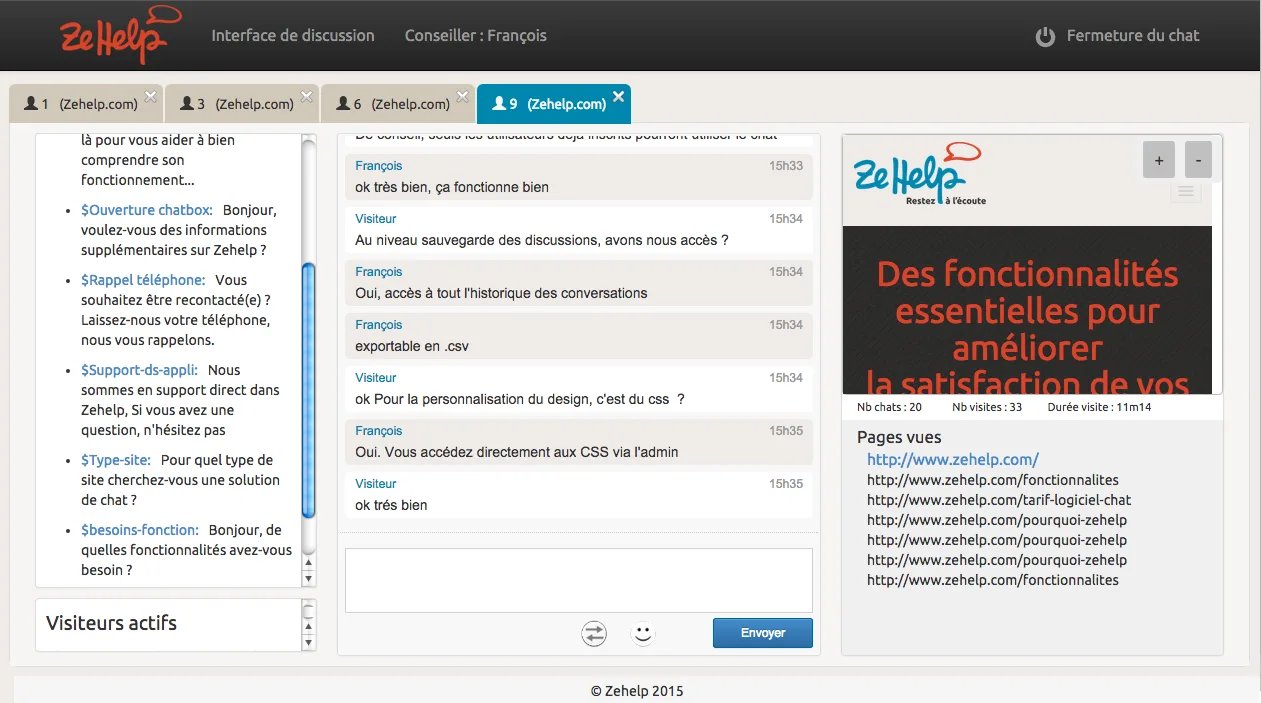Click the power icon beside Fermeture du chat
This screenshot has height=703, width=1261.
(1045, 37)
